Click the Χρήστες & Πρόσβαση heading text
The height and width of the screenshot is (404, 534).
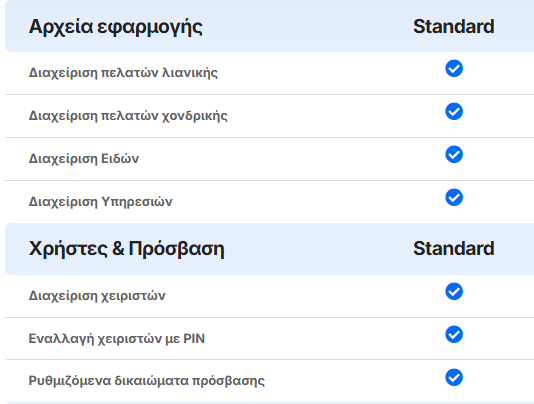coord(126,249)
